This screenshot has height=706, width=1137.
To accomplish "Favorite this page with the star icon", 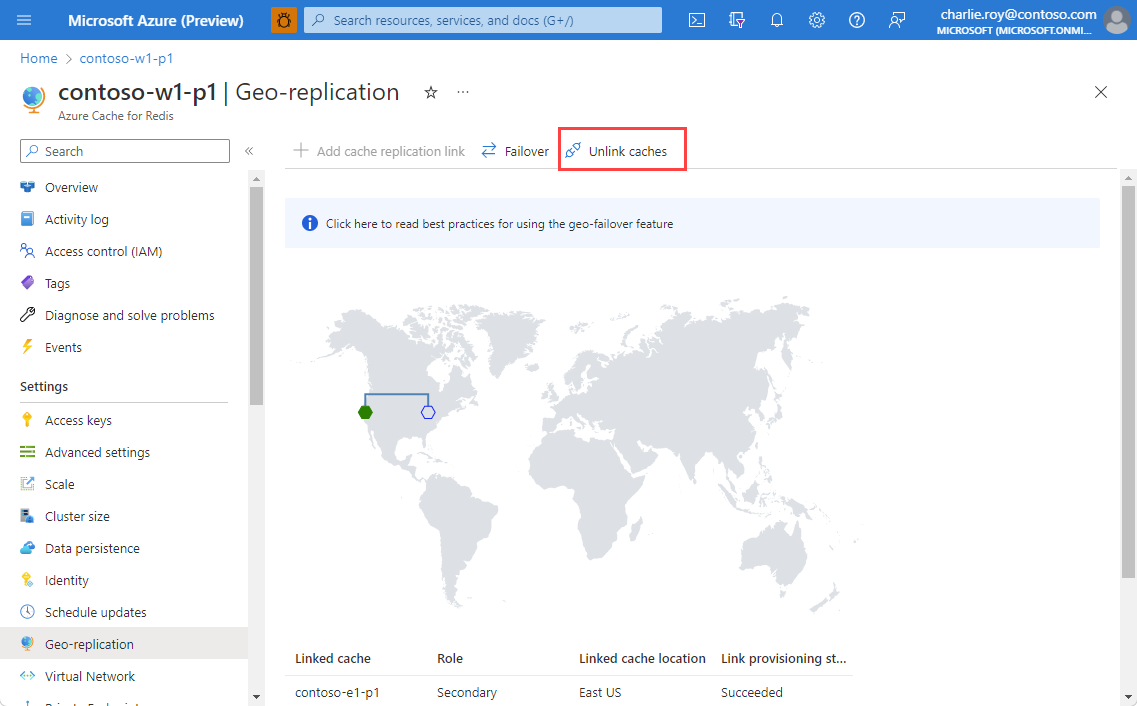I will point(431,92).
